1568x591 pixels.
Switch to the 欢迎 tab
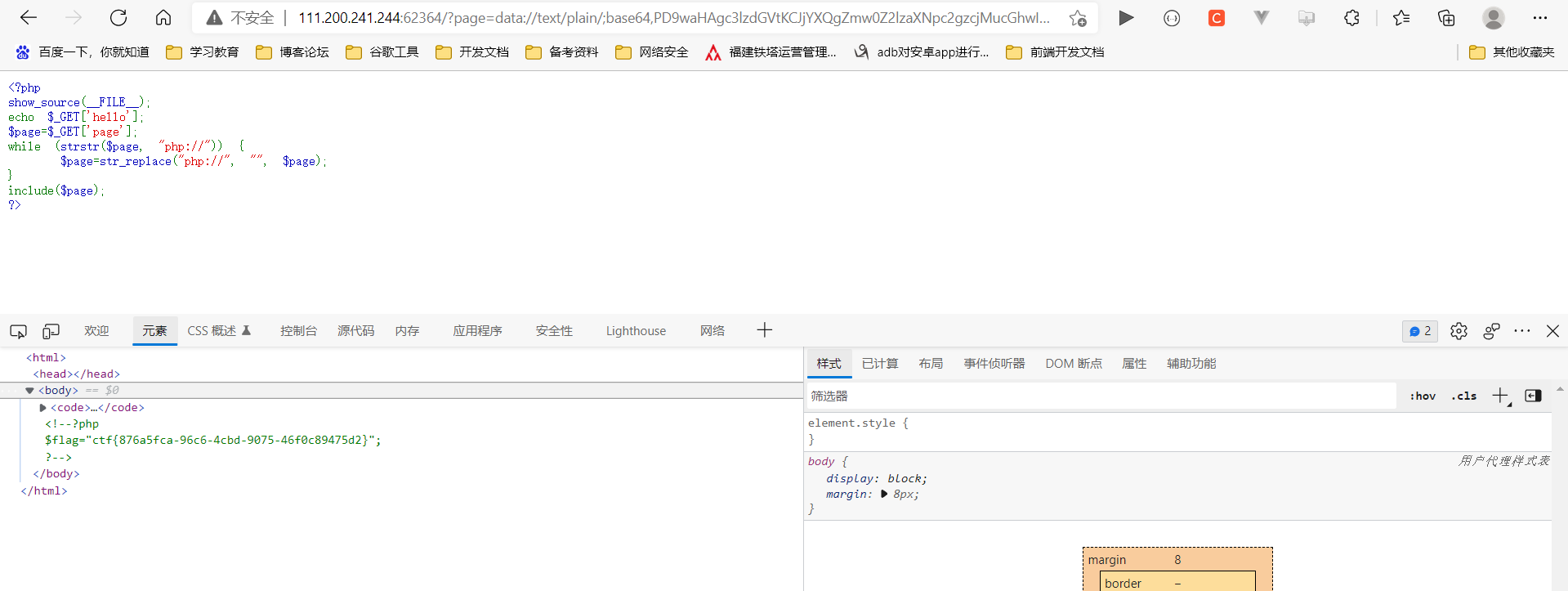pos(96,331)
